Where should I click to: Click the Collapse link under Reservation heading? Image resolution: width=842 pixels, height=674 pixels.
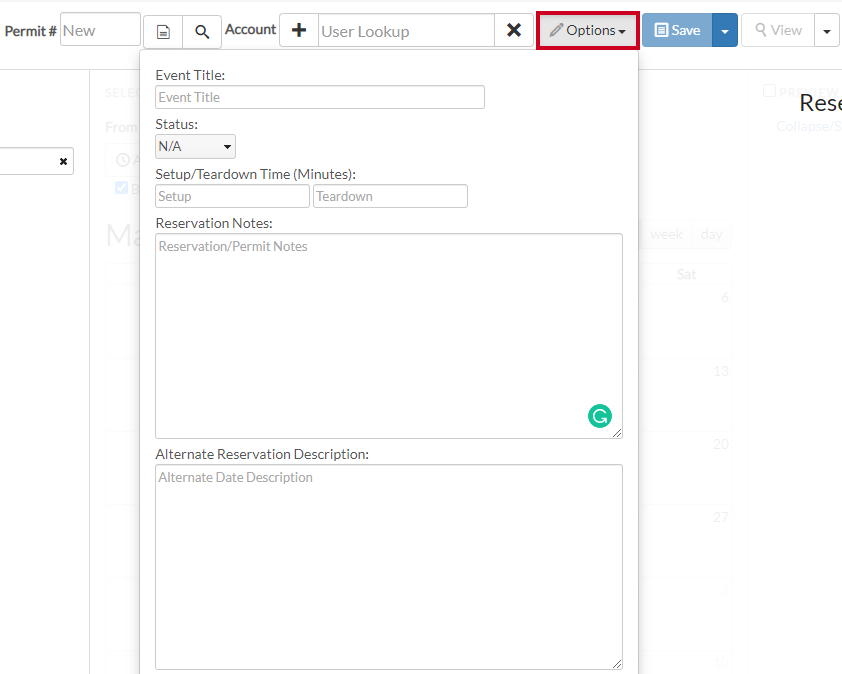point(809,126)
